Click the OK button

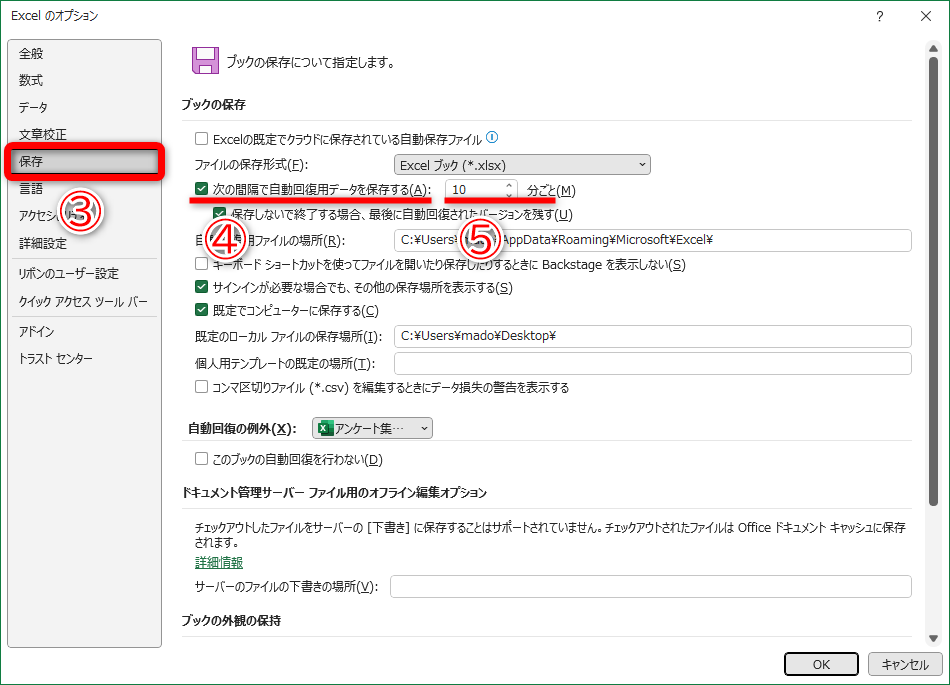click(820, 664)
